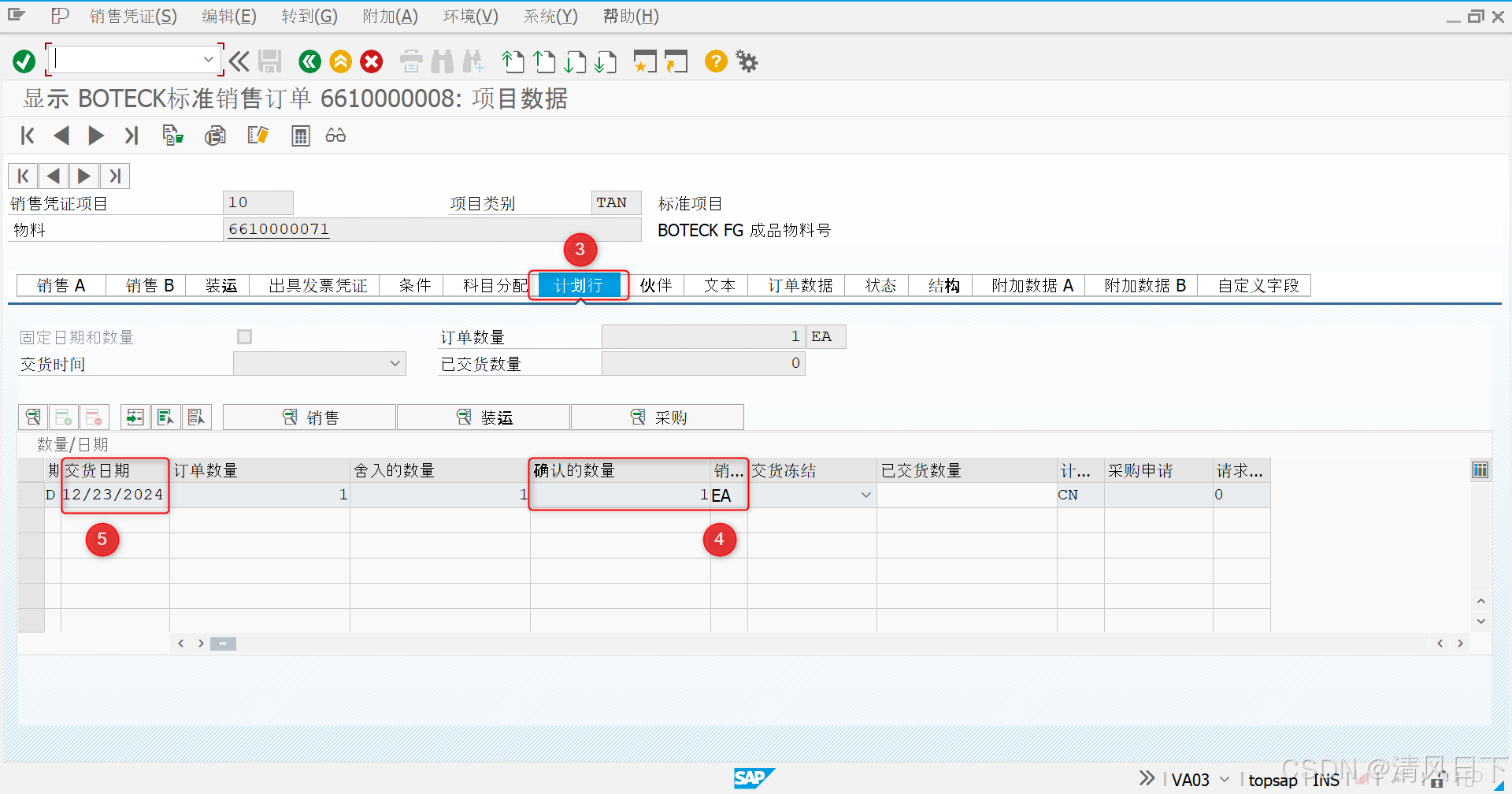
Task: Click the green Back arrow icon
Action: tap(309, 61)
